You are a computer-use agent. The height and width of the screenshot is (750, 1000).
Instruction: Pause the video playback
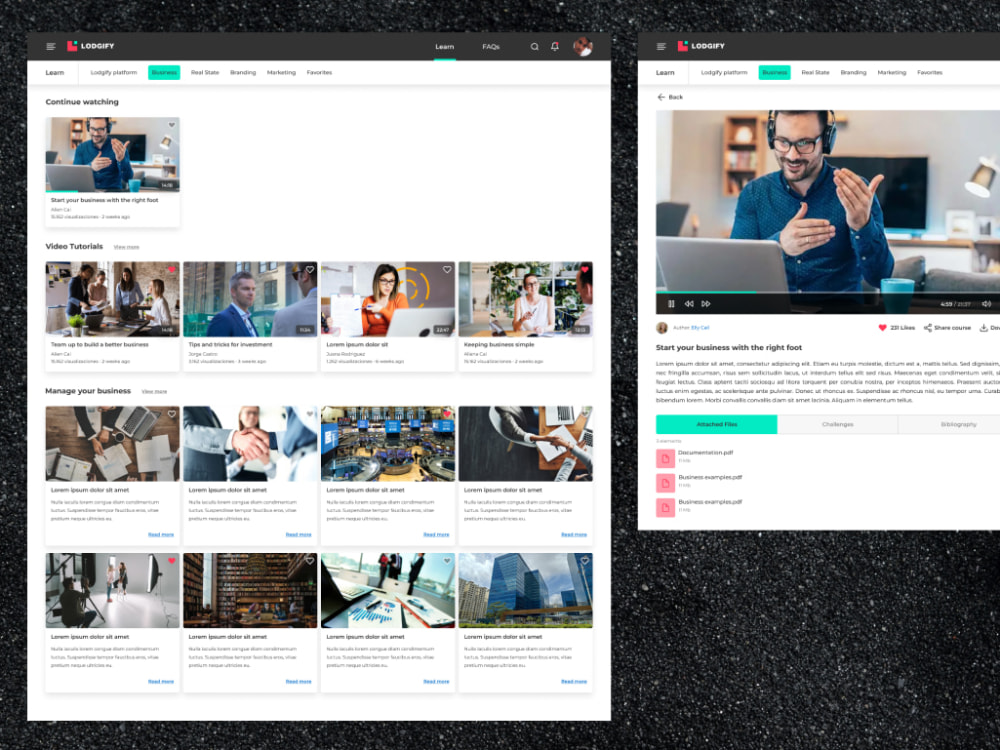[x=671, y=304]
